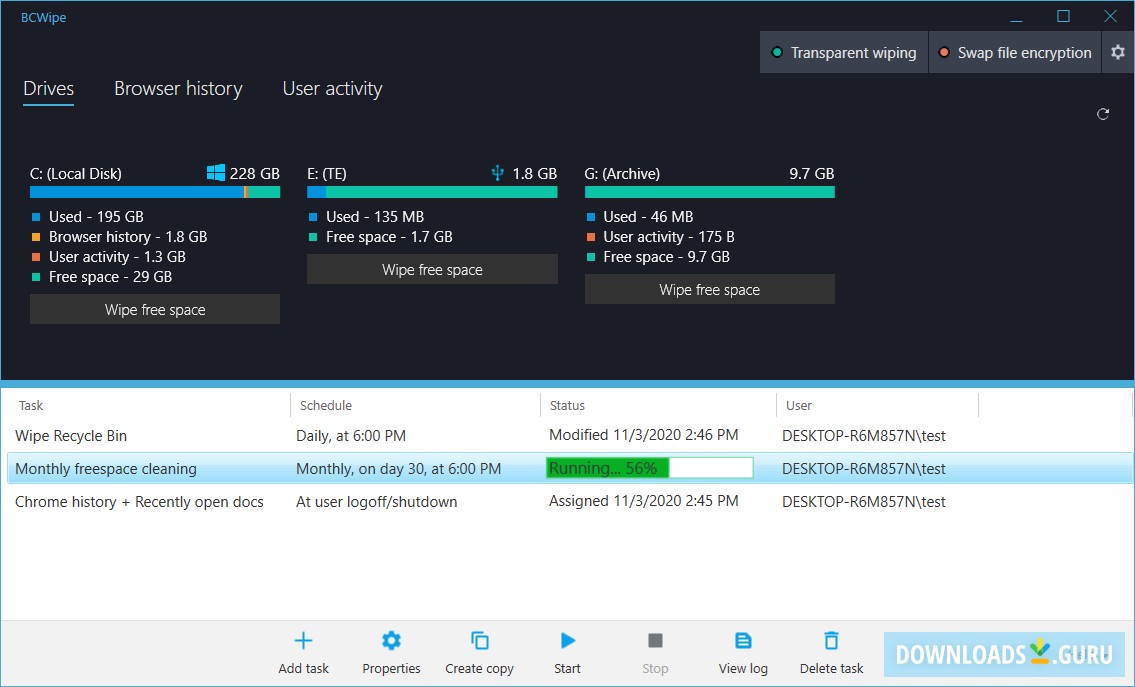This screenshot has height=687, width=1135.
Task: Sort by the Task column header
Action: coord(31,405)
